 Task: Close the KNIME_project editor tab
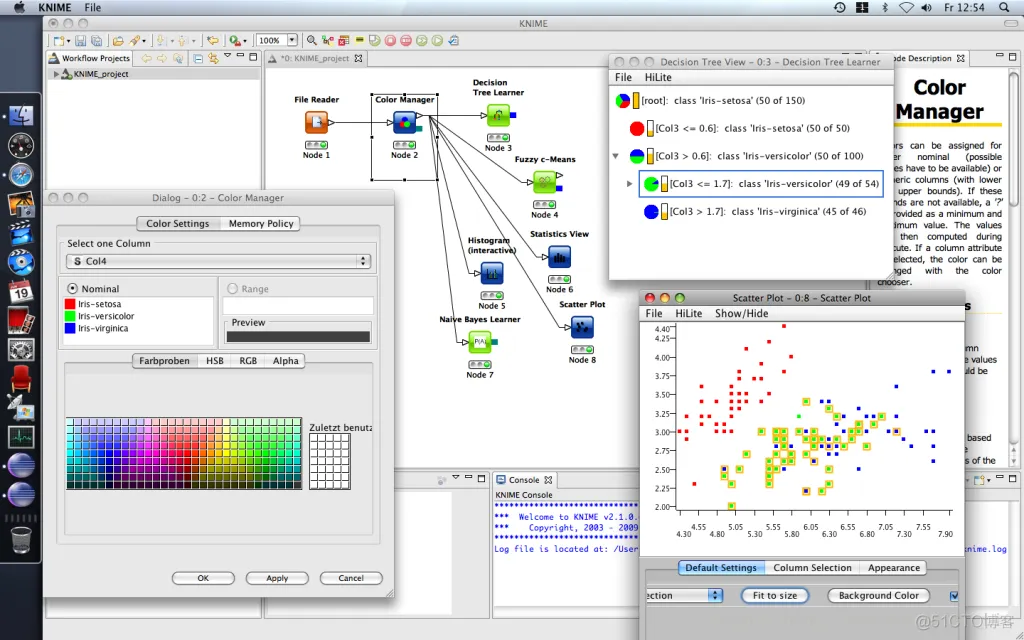358,58
